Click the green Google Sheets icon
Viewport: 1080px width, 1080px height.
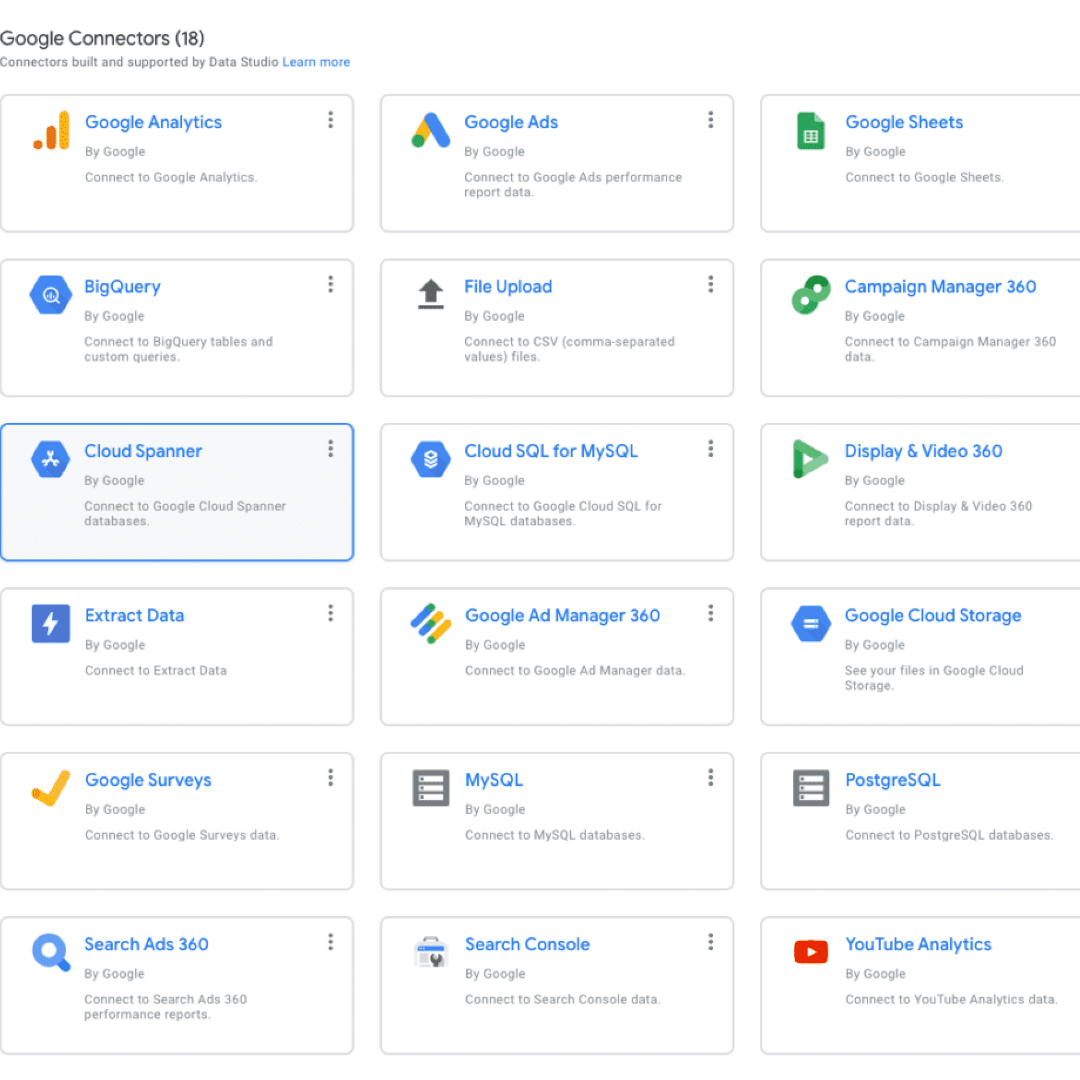tap(811, 131)
